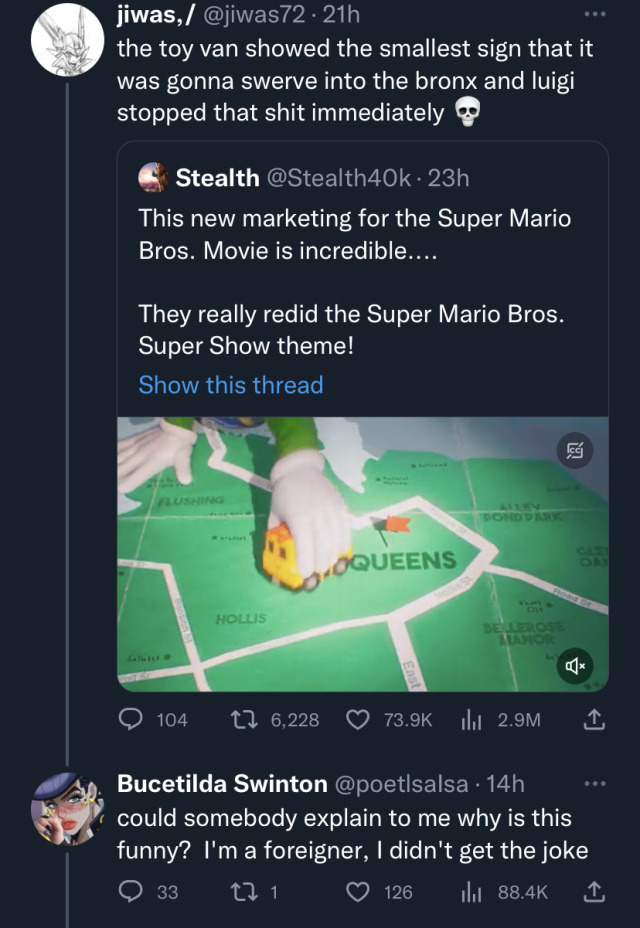The height and width of the screenshot is (928, 640).
Task: Click the jiwas profile avatar
Action: pyautogui.click(x=67, y=38)
